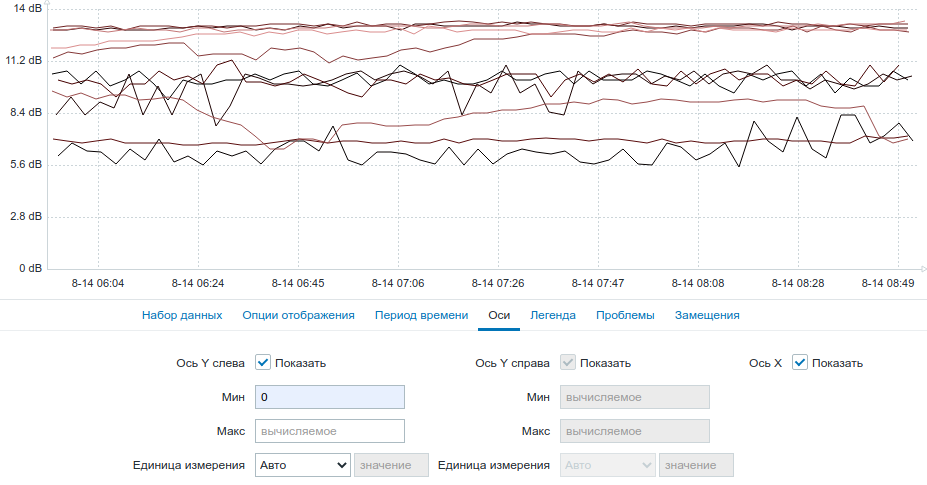The width and height of the screenshot is (927, 485).
Task: Select the Оси tab
Action: click(499, 315)
